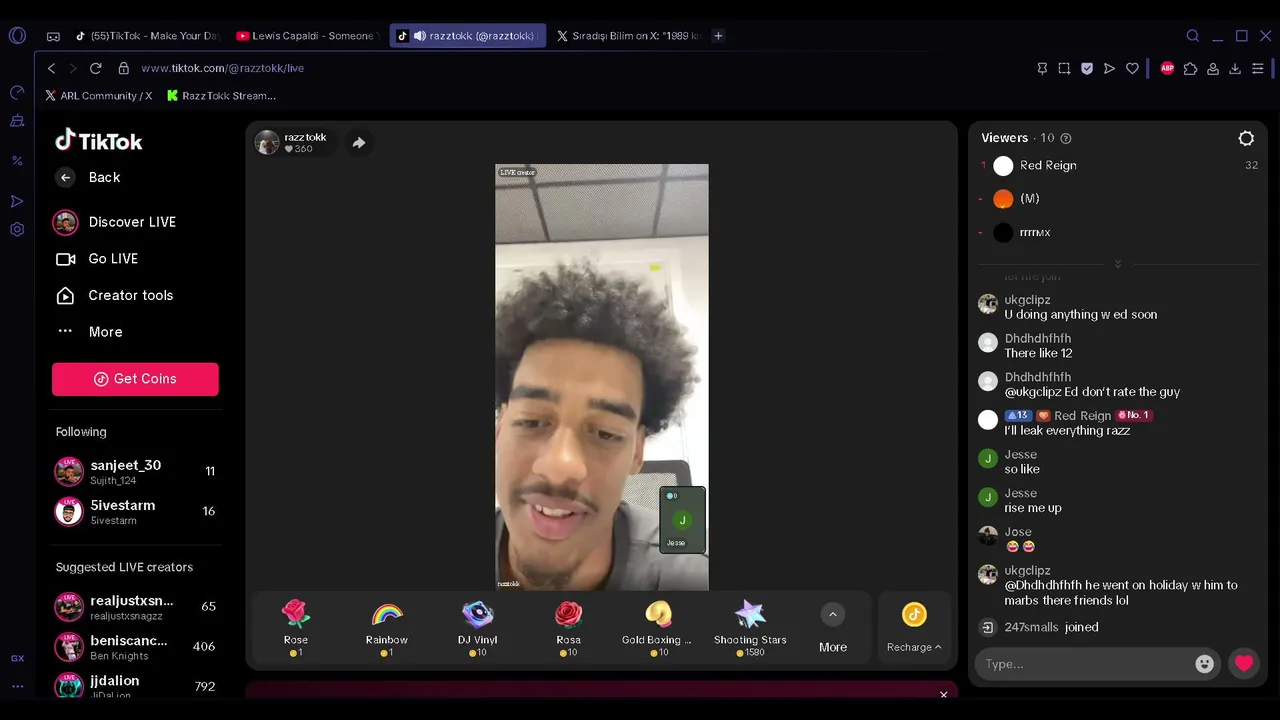Open Discover LIVE in sidebar
The width and height of the screenshot is (1280, 720).
114,222
